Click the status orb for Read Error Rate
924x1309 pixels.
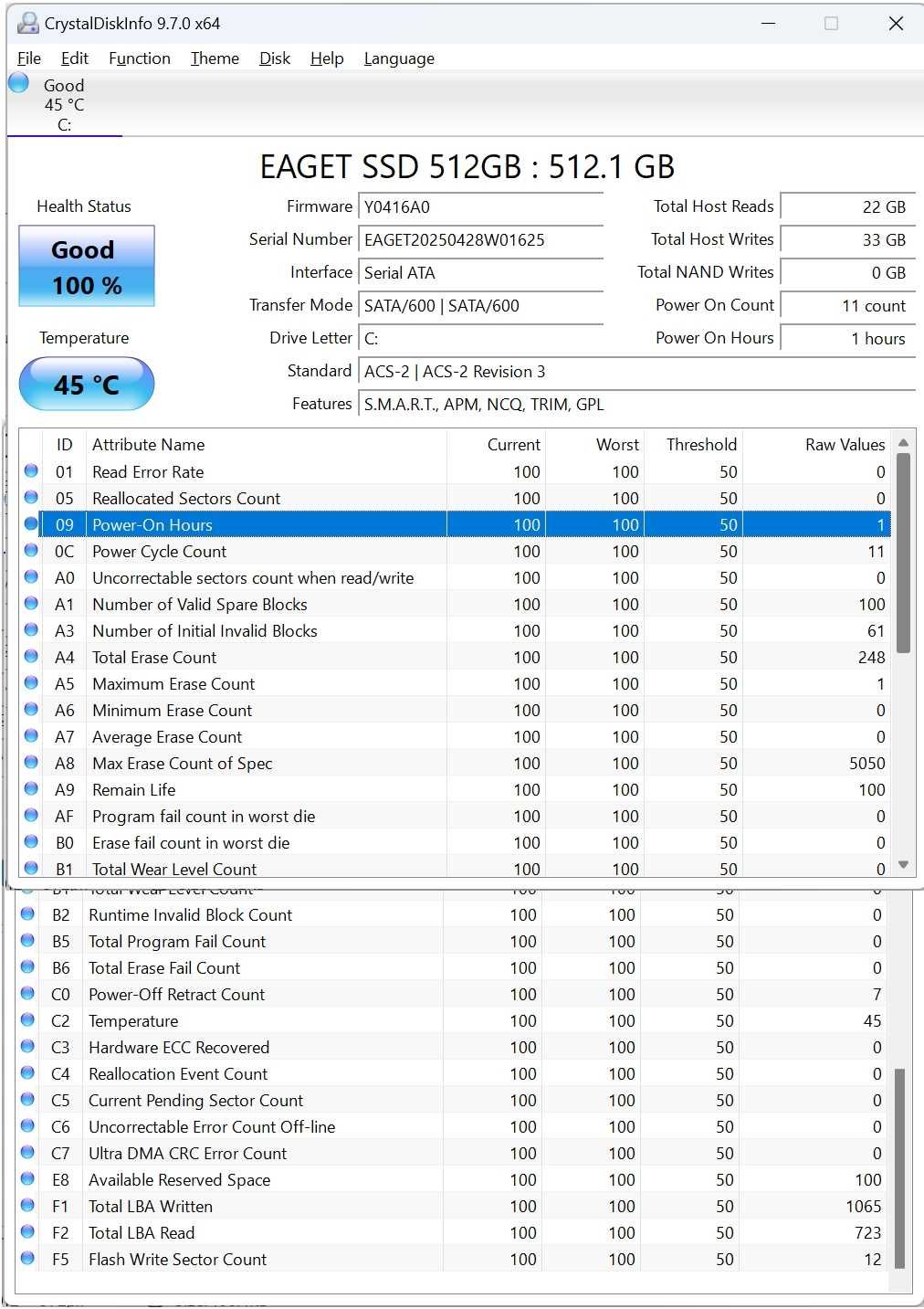click(x=31, y=471)
